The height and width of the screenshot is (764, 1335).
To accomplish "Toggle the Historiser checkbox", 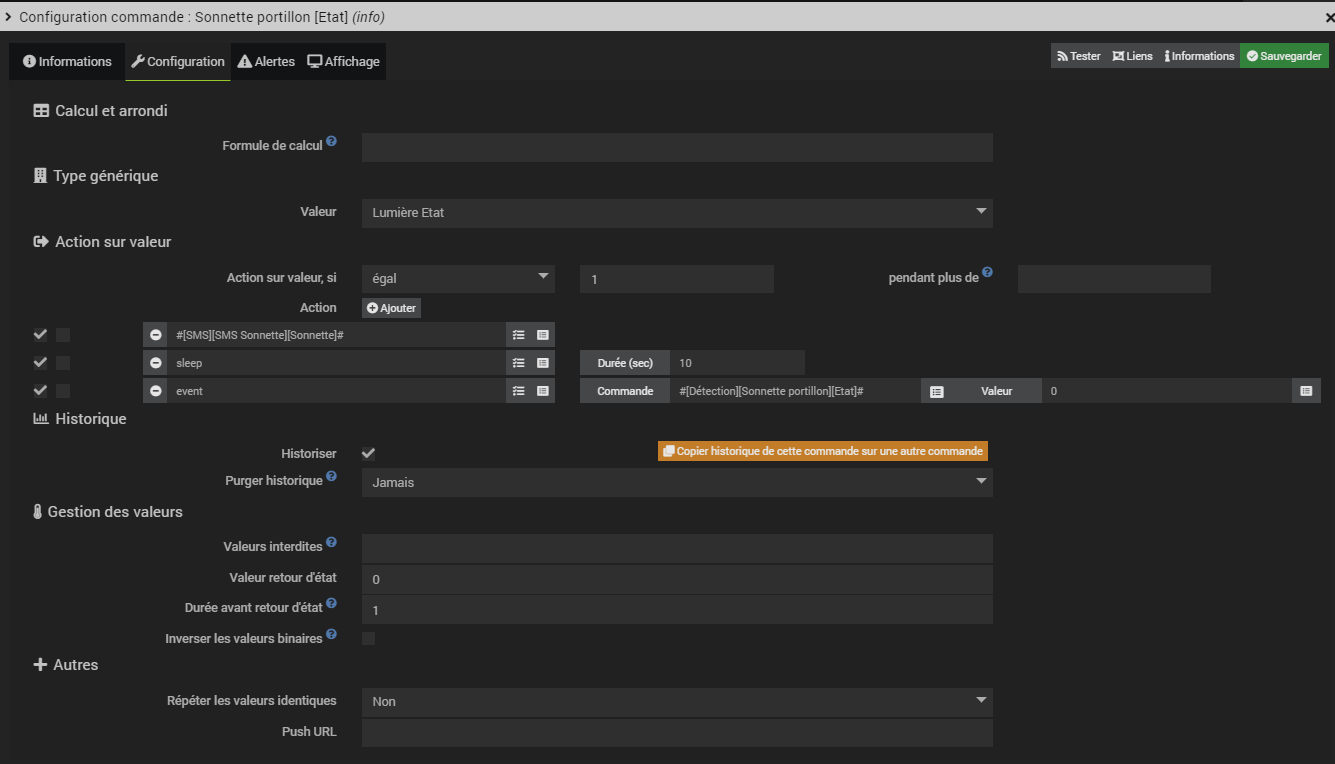I will [x=368, y=454].
